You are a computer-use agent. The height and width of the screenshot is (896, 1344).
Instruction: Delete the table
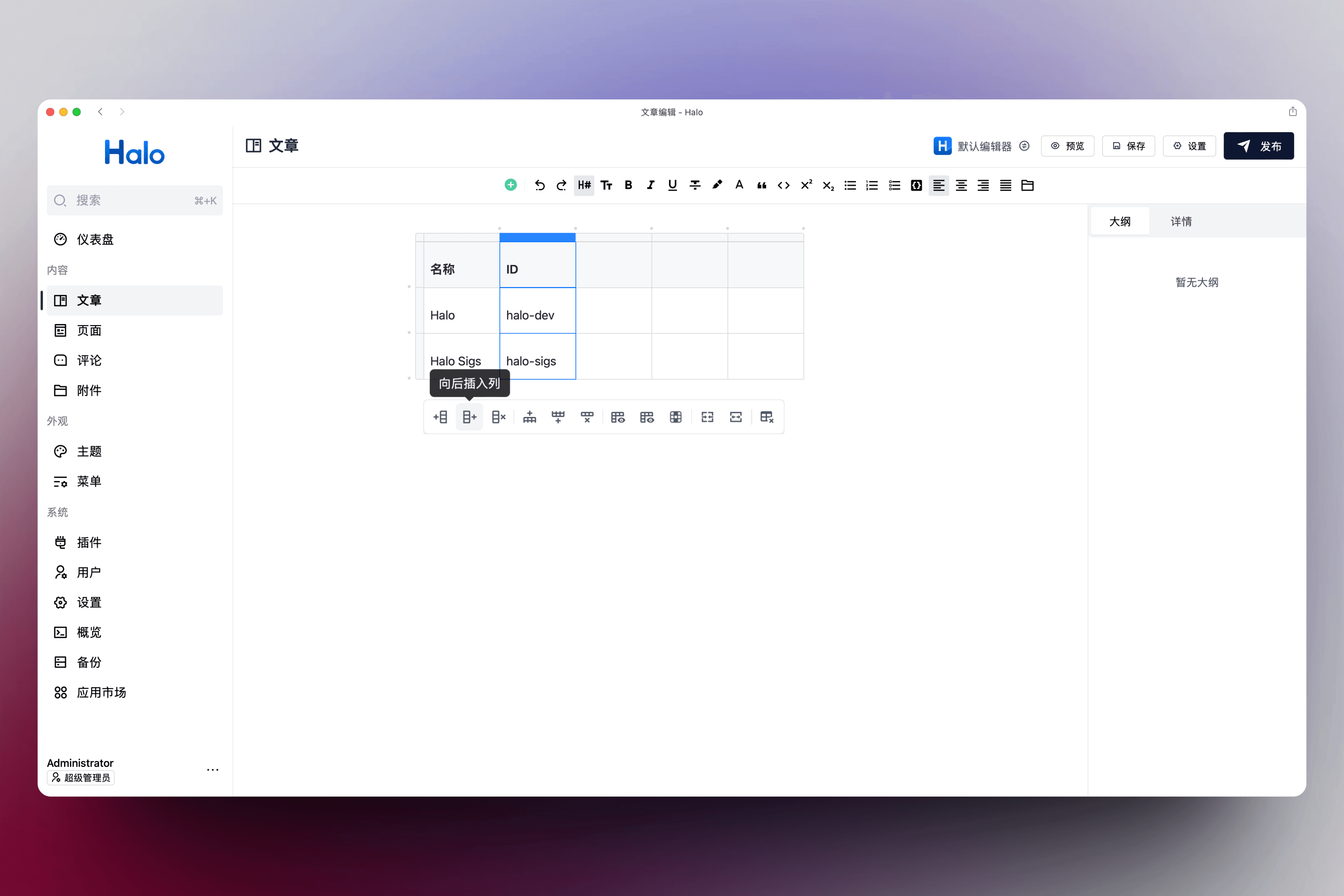click(x=767, y=417)
